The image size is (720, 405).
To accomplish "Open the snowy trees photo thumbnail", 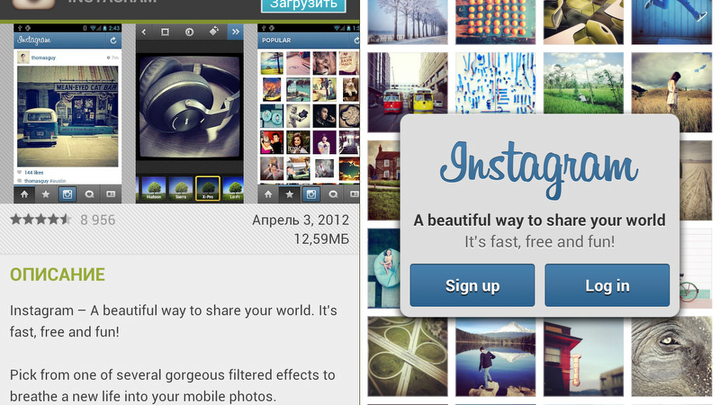I will [x=407, y=22].
